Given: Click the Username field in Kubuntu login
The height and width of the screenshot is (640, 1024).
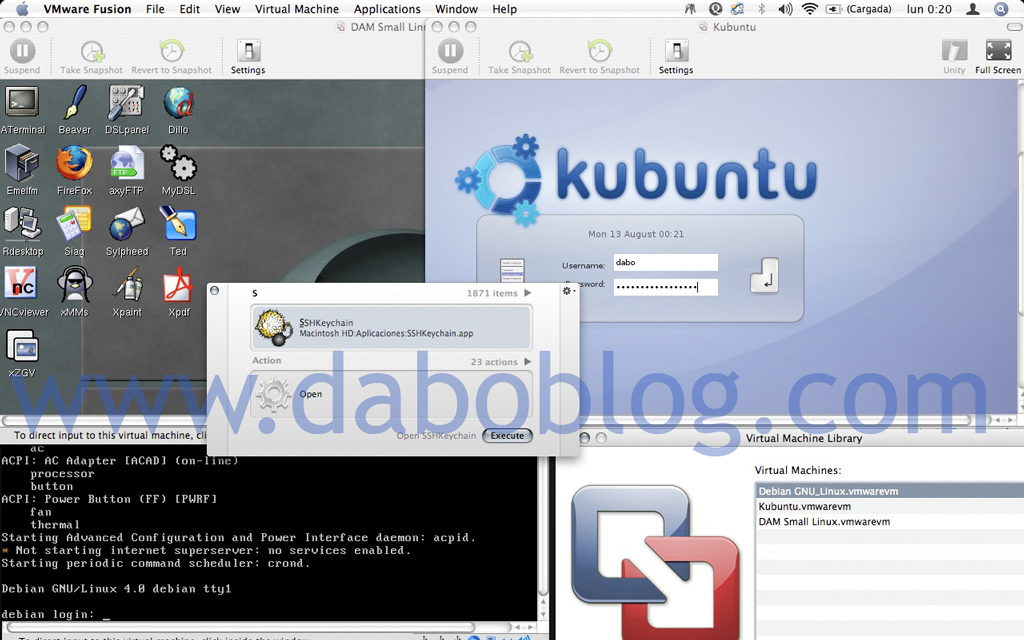Looking at the screenshot, I should (x=665, y=263).
